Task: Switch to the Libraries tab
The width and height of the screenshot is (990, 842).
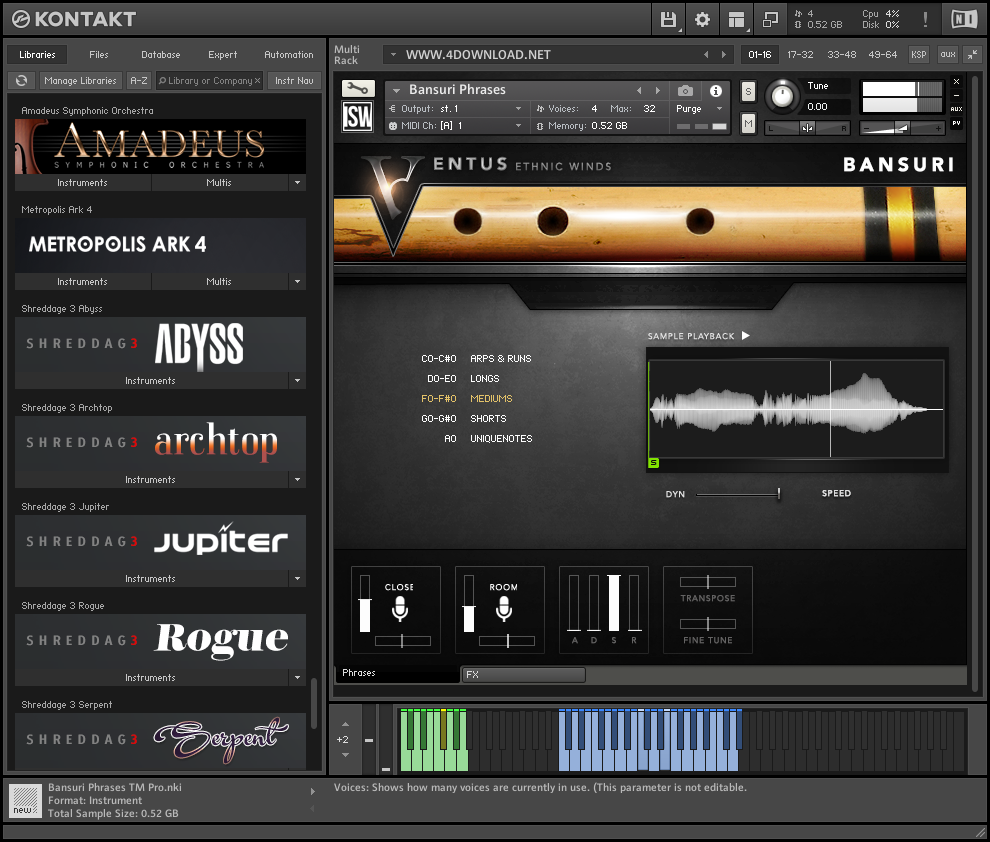Action: pyautogui.click(x=37, y=55)
